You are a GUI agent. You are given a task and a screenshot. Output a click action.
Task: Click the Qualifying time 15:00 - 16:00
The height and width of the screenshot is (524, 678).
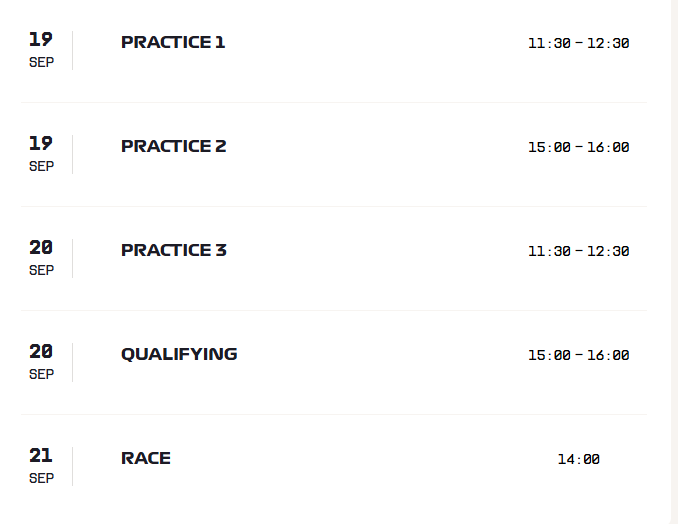pyautogui.click(x=579, y=355)
